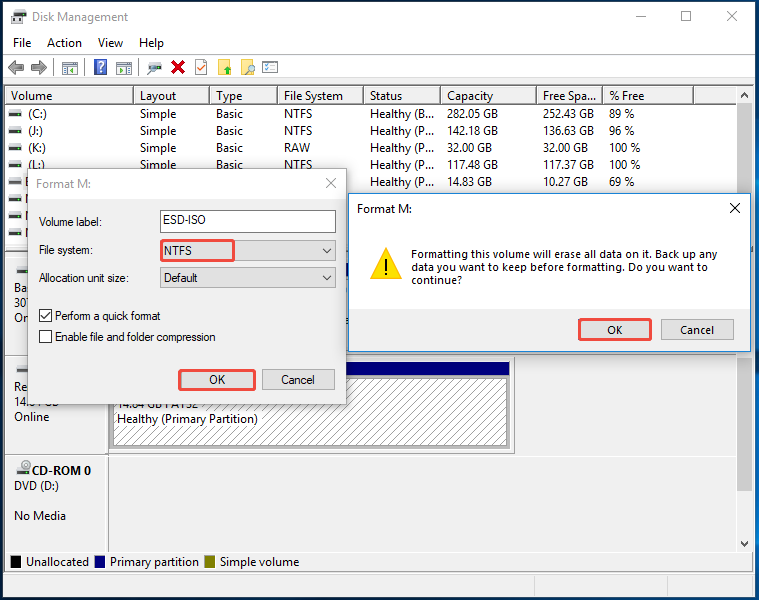The height and width of the screenshot is (600, 759).
Task: Cancel the erase data warning dialog
Action: point(697,330)
